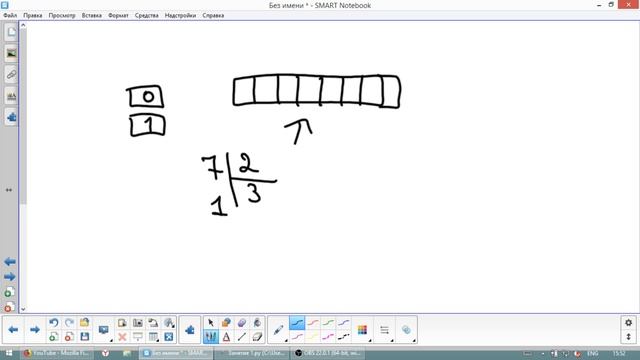Open the pen type dropdown
Image resolution: width=640 pixels, height=360 pixels.
(279, 330)
